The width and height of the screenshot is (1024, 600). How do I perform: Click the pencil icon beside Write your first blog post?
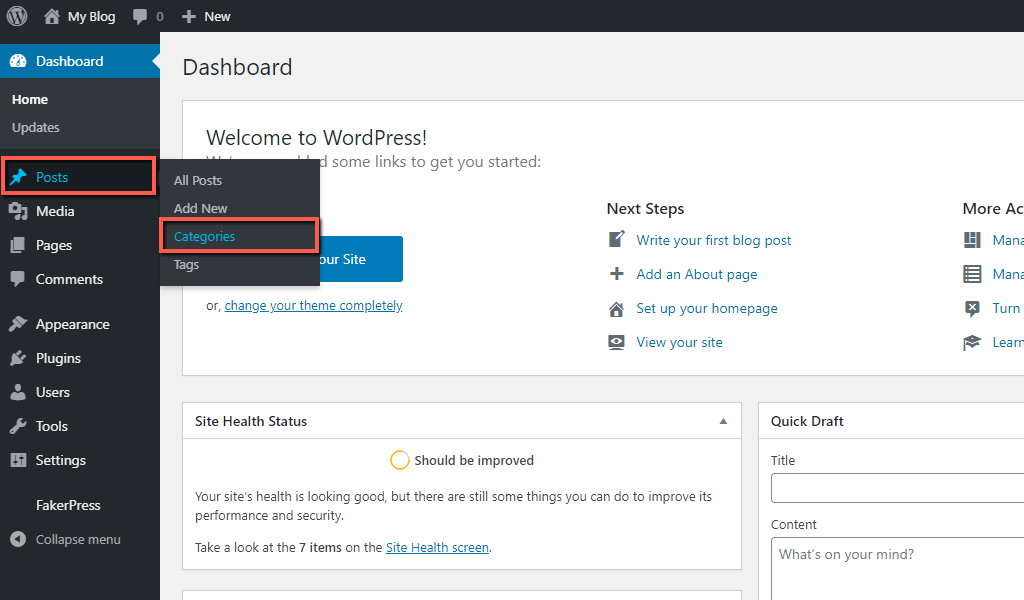[616, 240]
